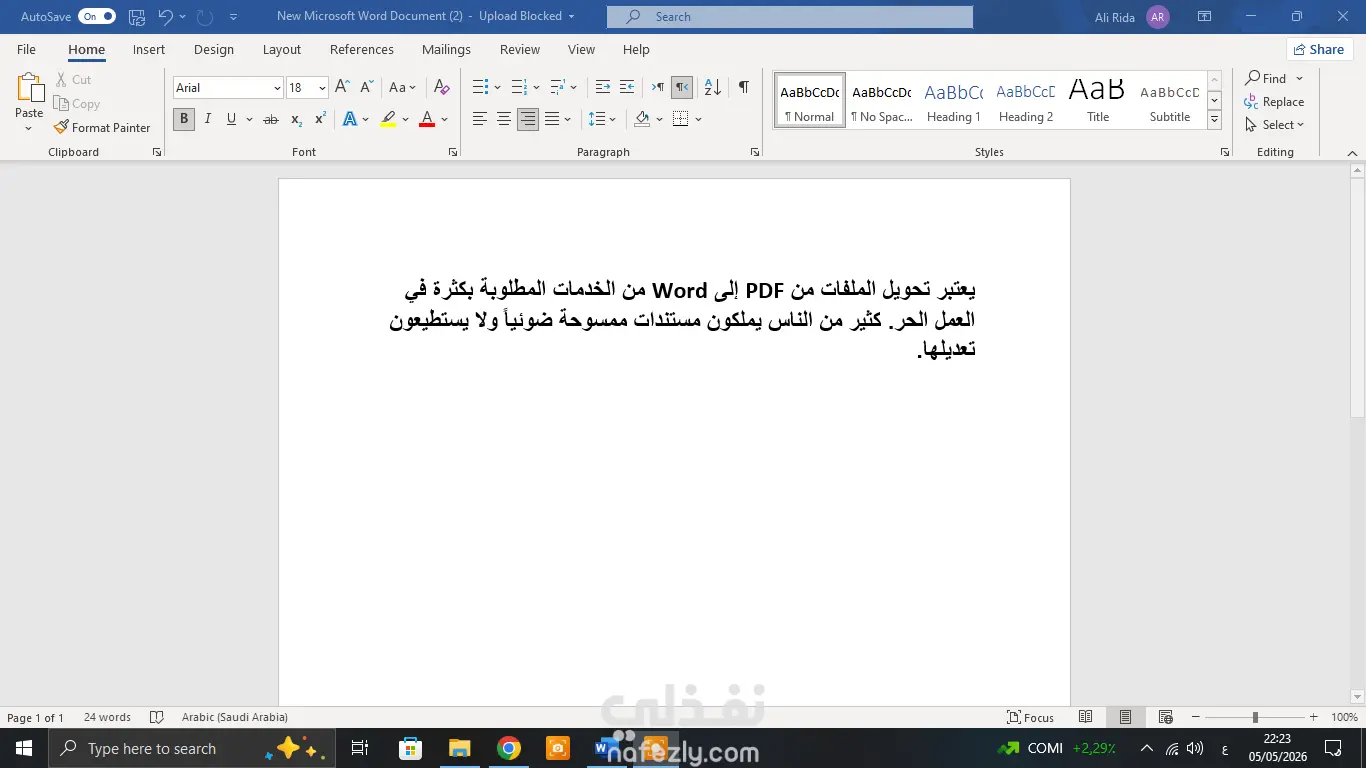Toggle italic formatting
This screenshot has width=1366, height=768.
point(208,119)
